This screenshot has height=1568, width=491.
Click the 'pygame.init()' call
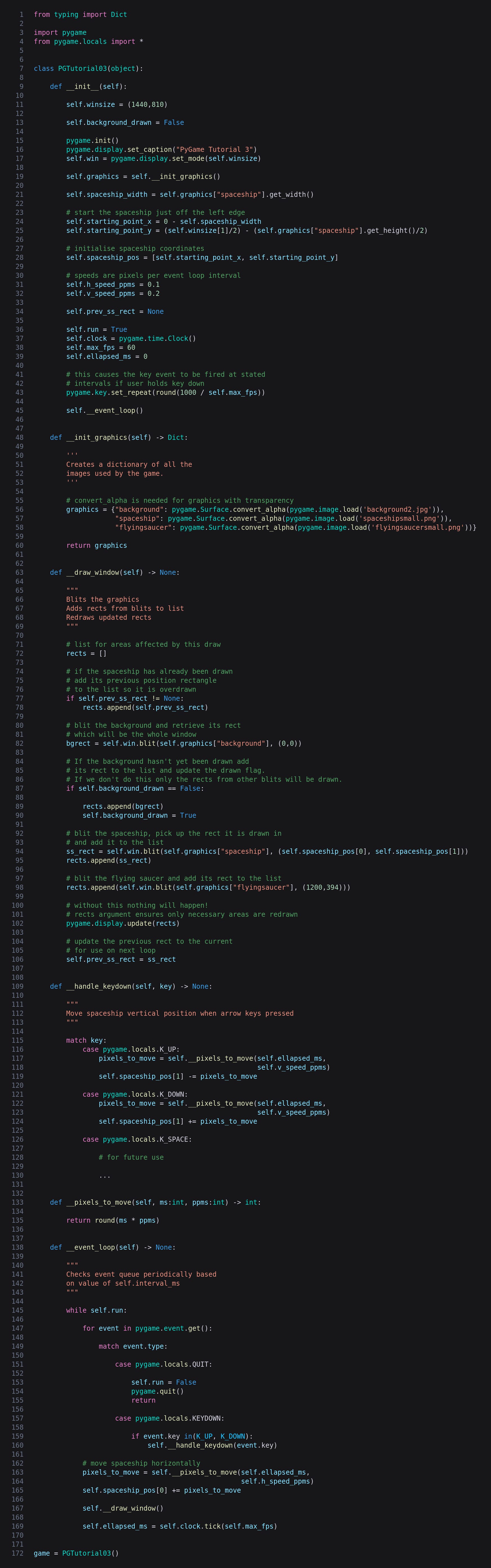coord(93,141)
